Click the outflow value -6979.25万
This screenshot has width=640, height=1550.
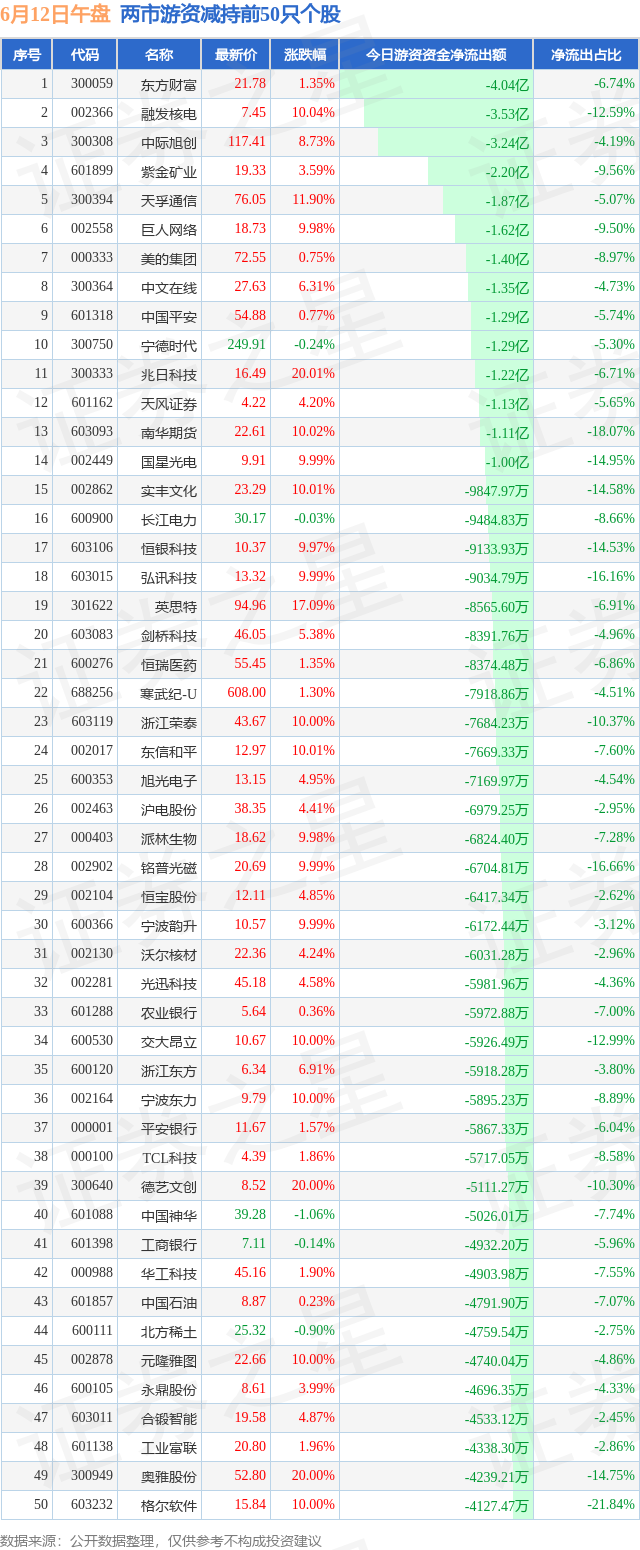pos(496,810)
